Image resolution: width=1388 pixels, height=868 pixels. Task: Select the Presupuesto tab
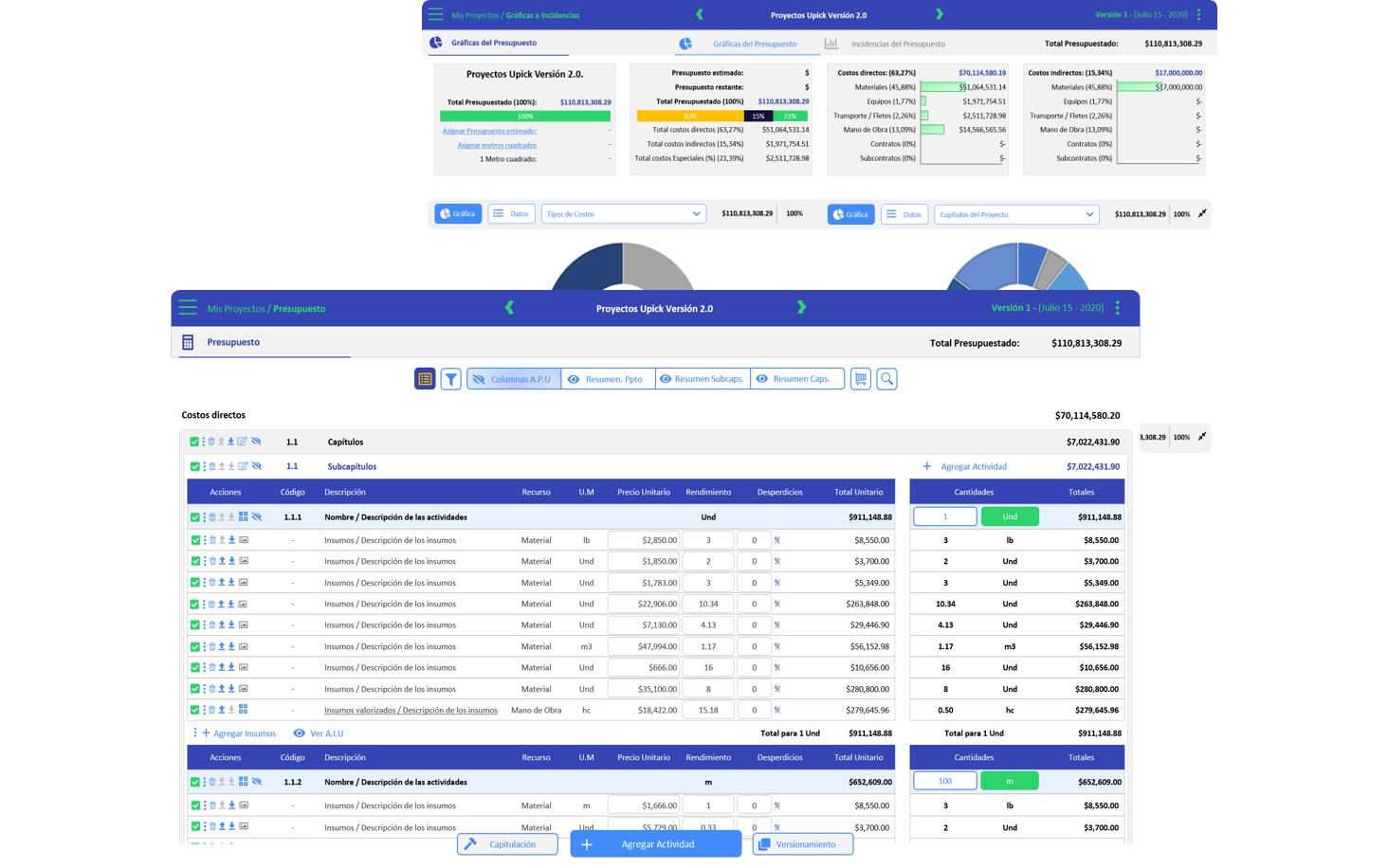(233, 342)
